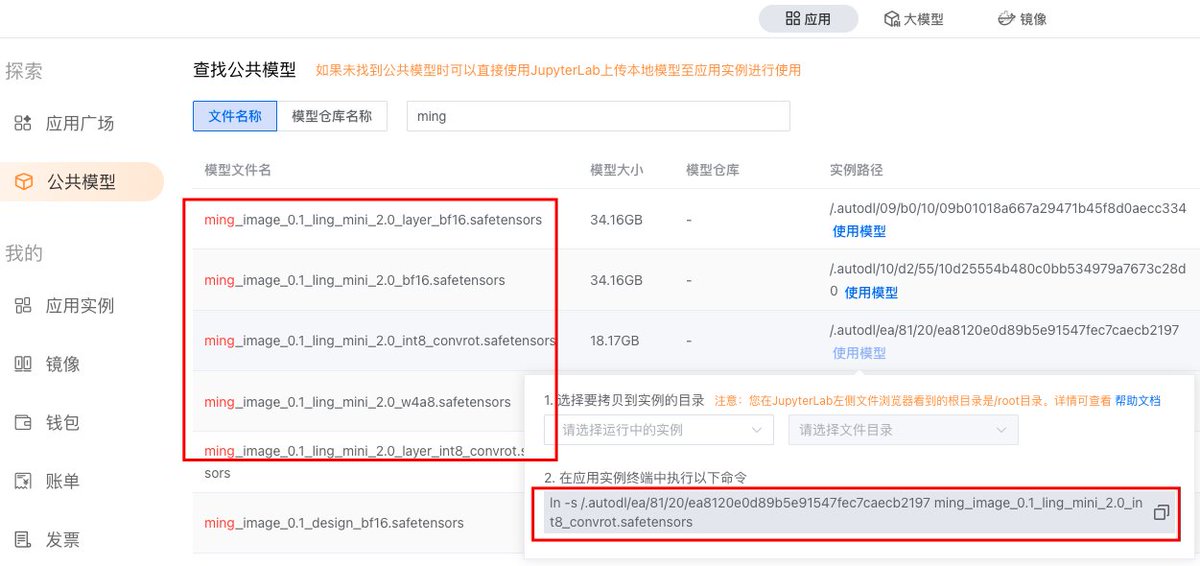
Task: Click the 18.17GB size cell
Action: coord(614,341)
